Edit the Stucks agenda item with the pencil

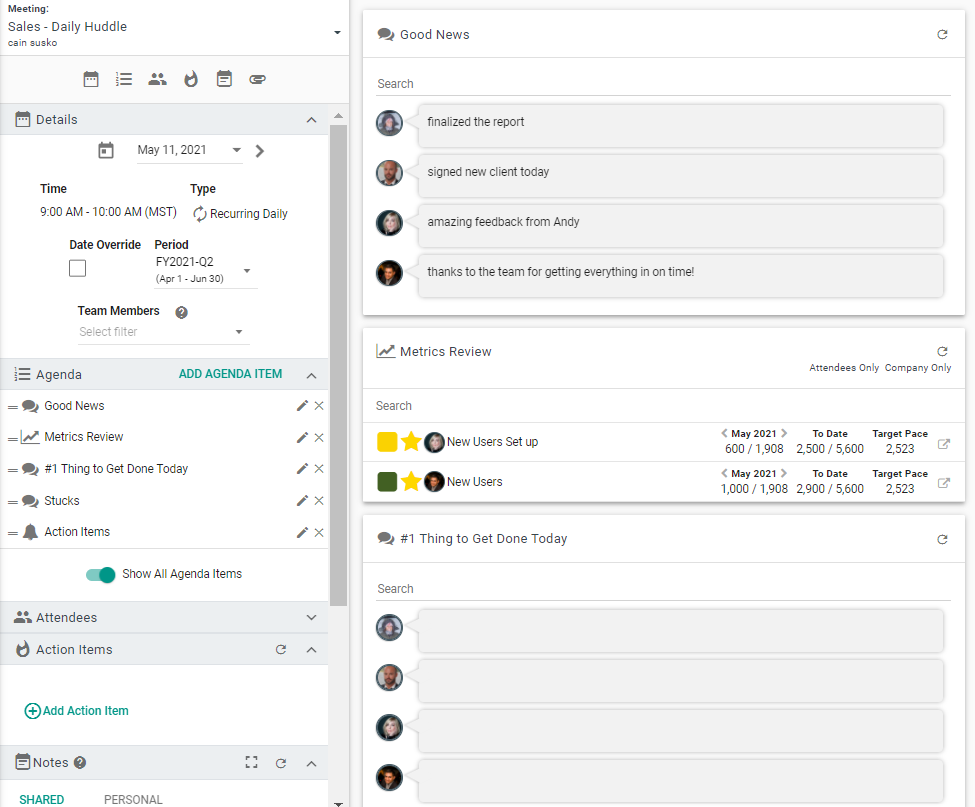point(301,500)
